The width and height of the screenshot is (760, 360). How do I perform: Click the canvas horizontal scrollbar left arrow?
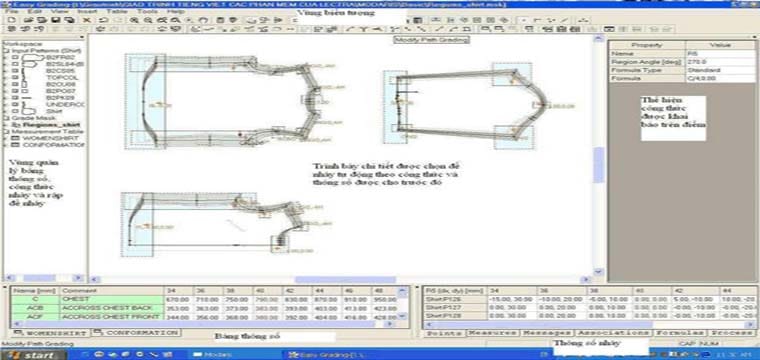click(94, 280)
